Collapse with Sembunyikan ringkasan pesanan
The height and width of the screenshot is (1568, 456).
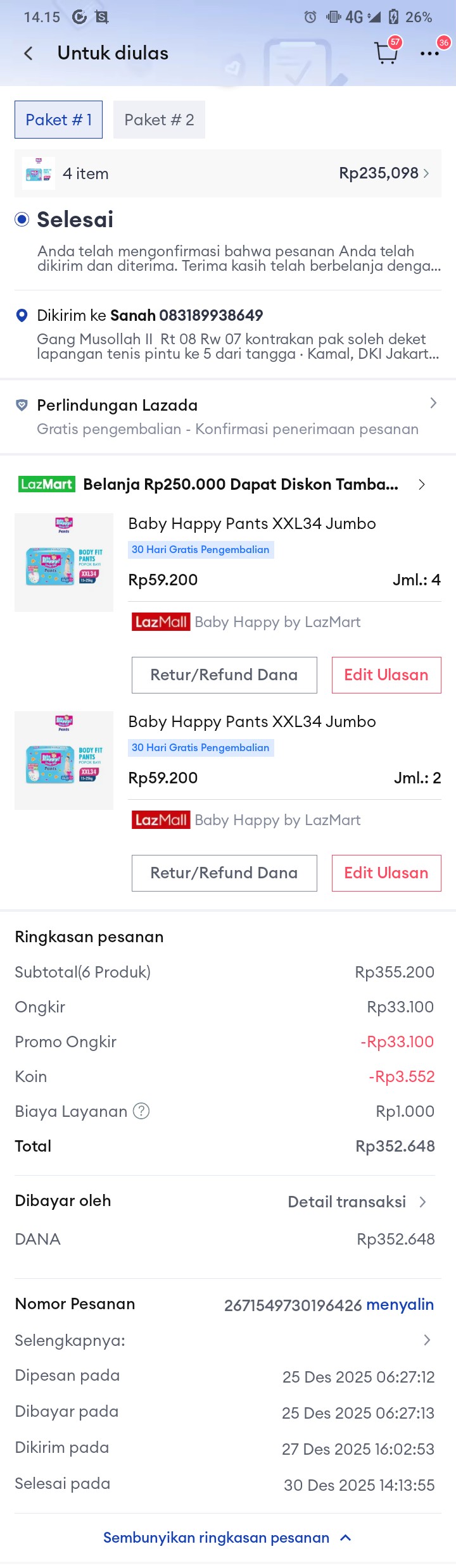pyautogui.click(x=227, y=1538)
